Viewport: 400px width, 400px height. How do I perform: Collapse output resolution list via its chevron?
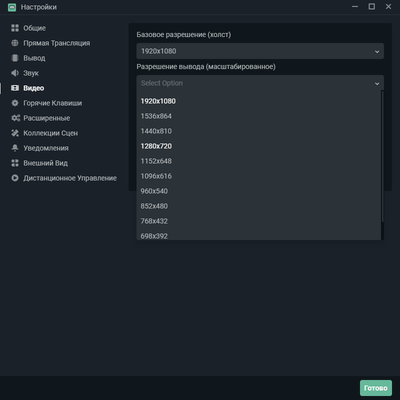[377, 83]
